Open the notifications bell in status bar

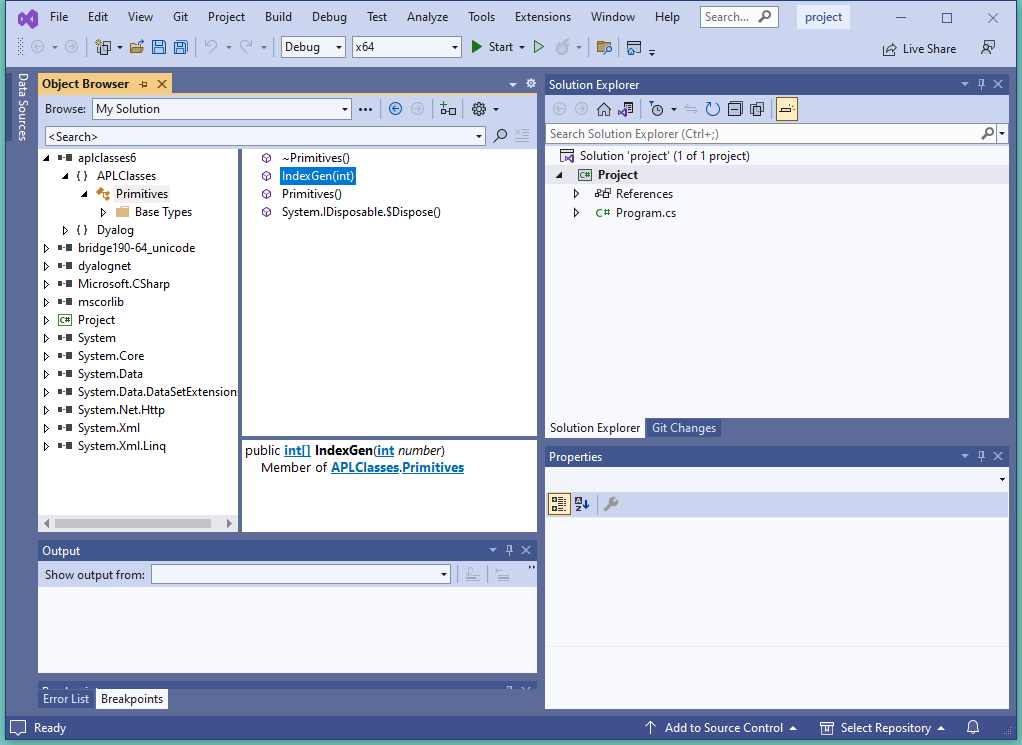(972, 728)
